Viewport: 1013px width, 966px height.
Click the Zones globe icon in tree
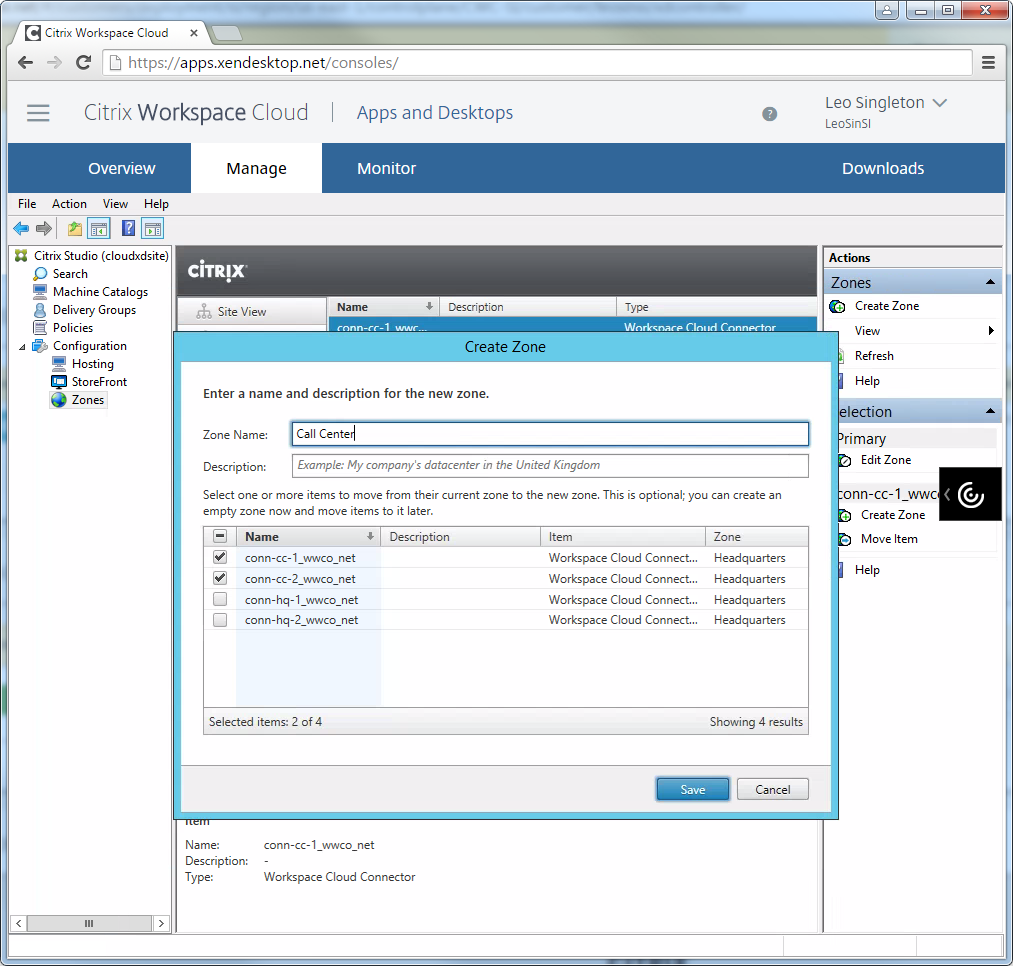(59, 400)
